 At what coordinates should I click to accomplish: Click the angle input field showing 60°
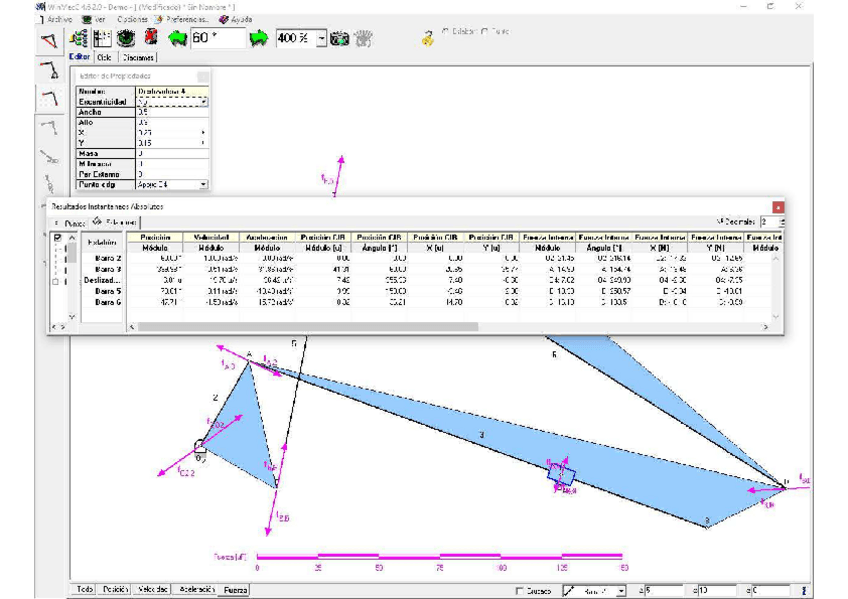coord(218,39)
